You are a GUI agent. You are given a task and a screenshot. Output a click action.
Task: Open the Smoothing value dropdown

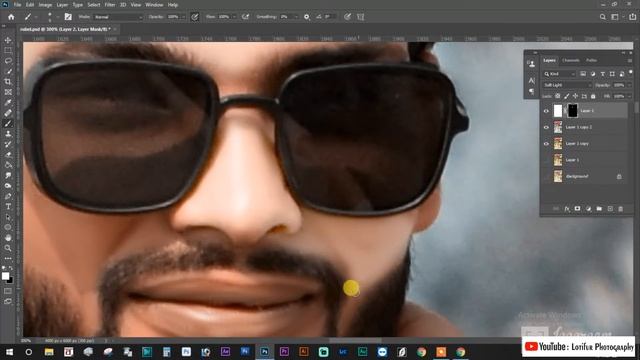pos(296,17)
